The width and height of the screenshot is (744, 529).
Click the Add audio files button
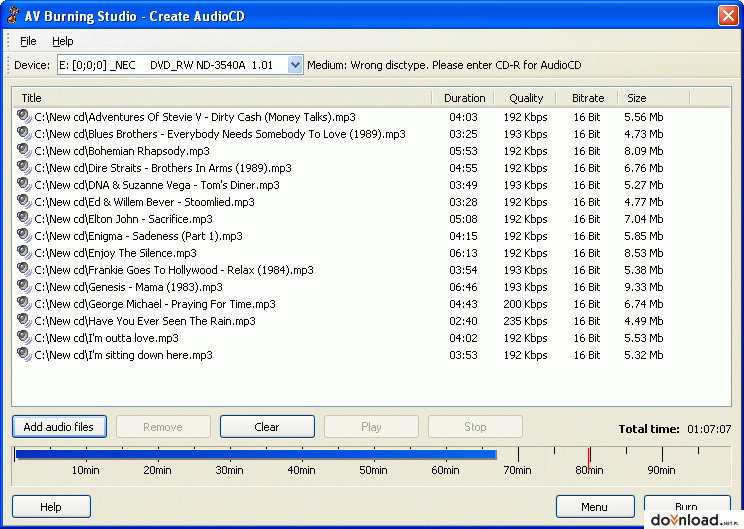click(x=59, y=427)
